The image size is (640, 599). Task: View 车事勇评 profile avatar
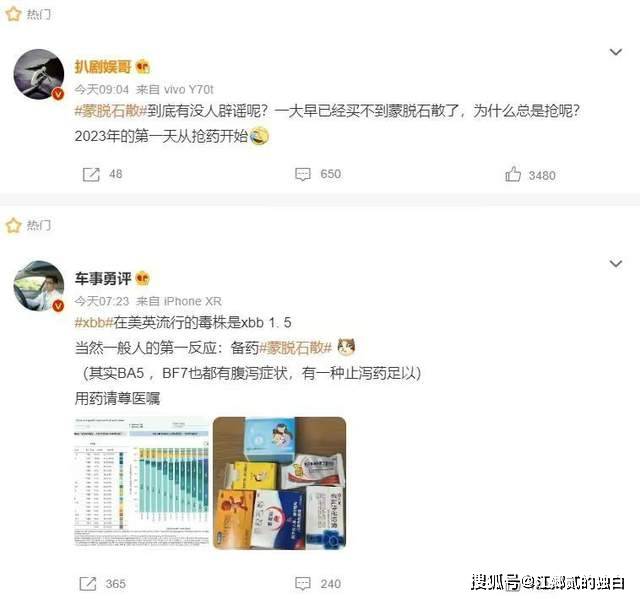point(39,286)
